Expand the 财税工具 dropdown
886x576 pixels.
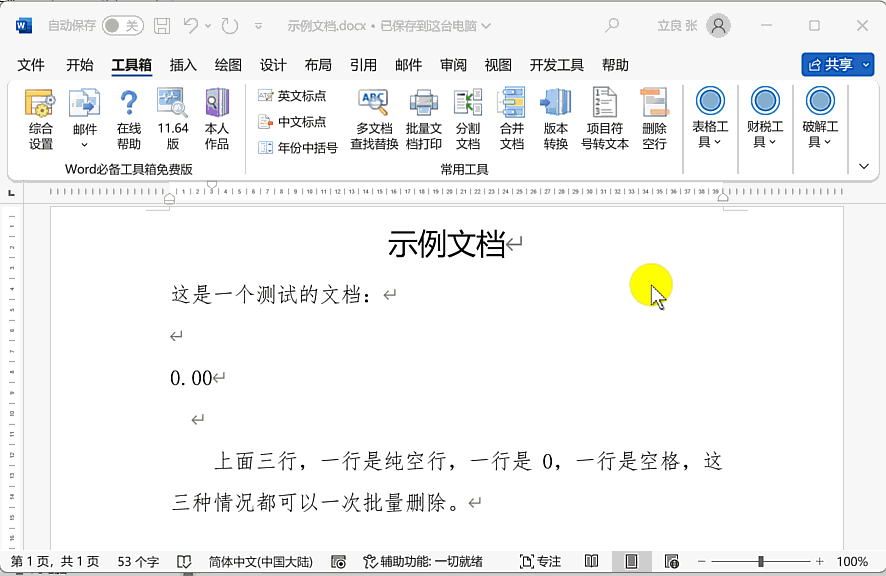[x=765, y=119]
